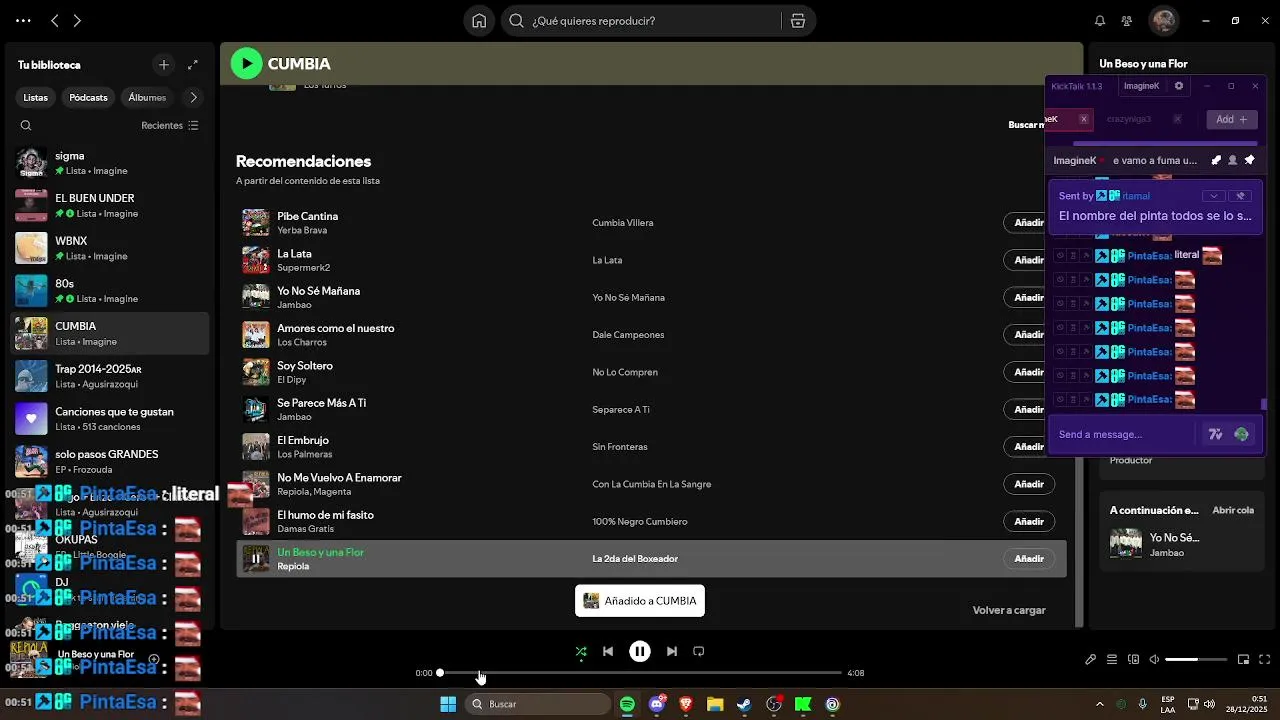Open the sigma playlist
The width and height of the screenshot is (1280, 720).
tap(110, 163)
